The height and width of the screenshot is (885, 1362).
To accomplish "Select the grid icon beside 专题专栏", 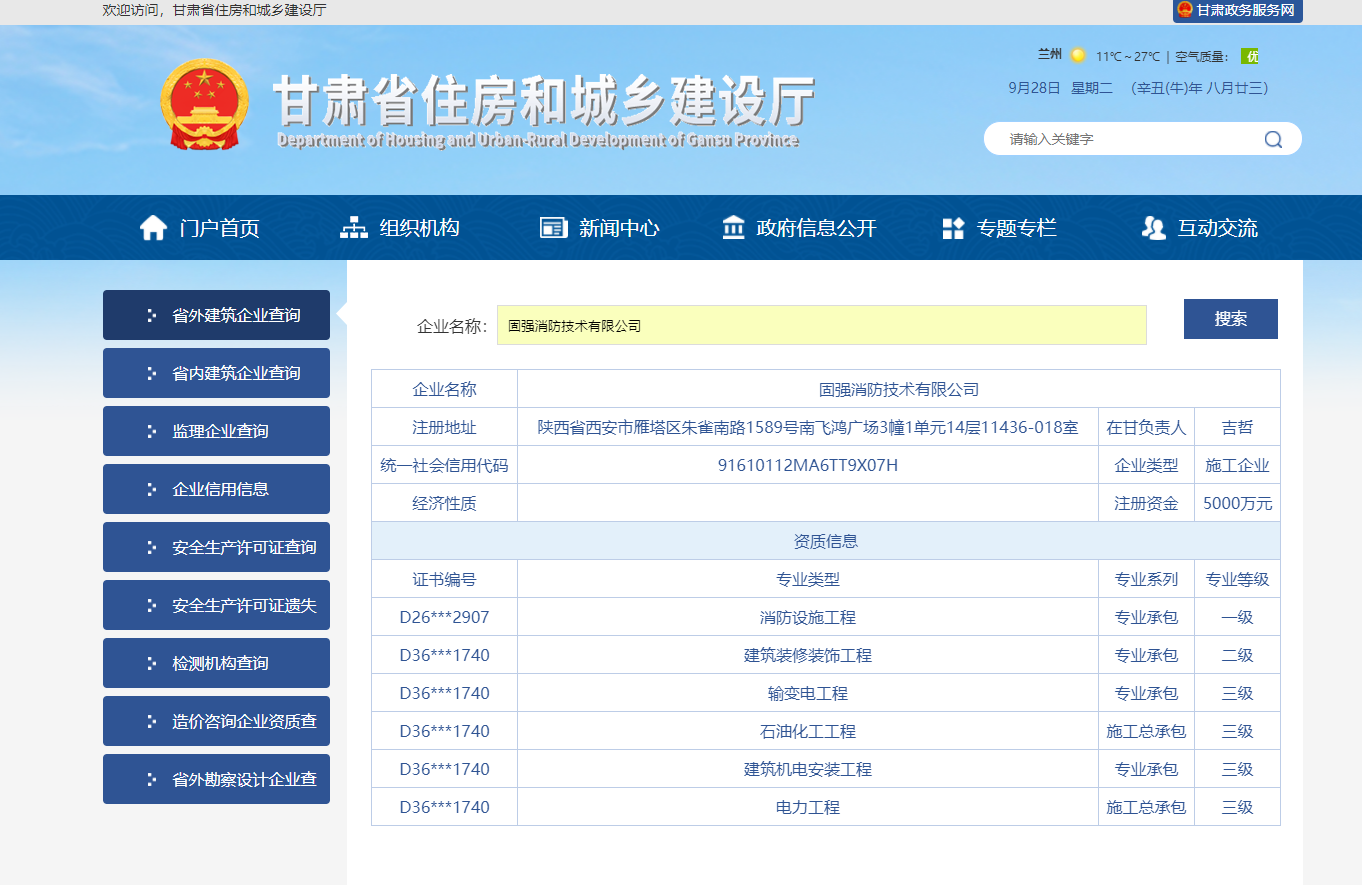I will [952, 227].
